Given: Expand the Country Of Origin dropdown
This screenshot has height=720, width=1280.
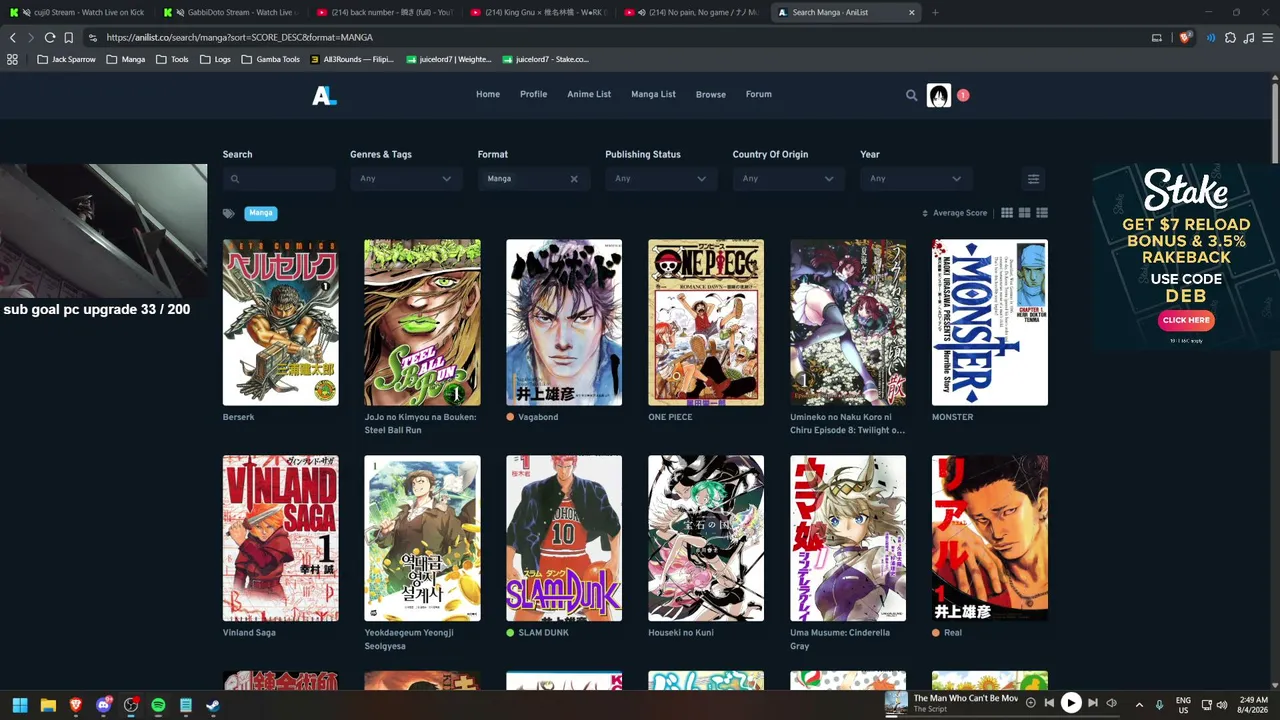Looking at the screenshot, I should point(789,179).
